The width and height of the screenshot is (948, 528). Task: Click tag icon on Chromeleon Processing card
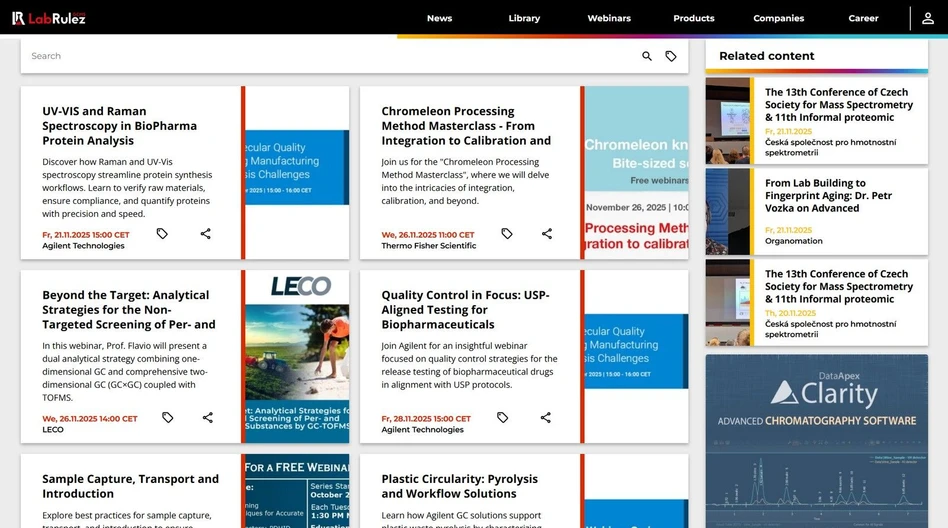tap(507, 233)
